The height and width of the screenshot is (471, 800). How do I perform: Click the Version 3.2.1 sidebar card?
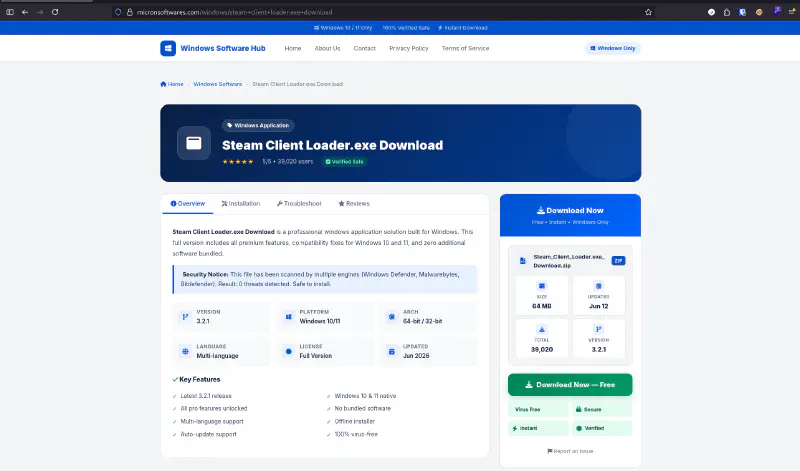(598, 339)
